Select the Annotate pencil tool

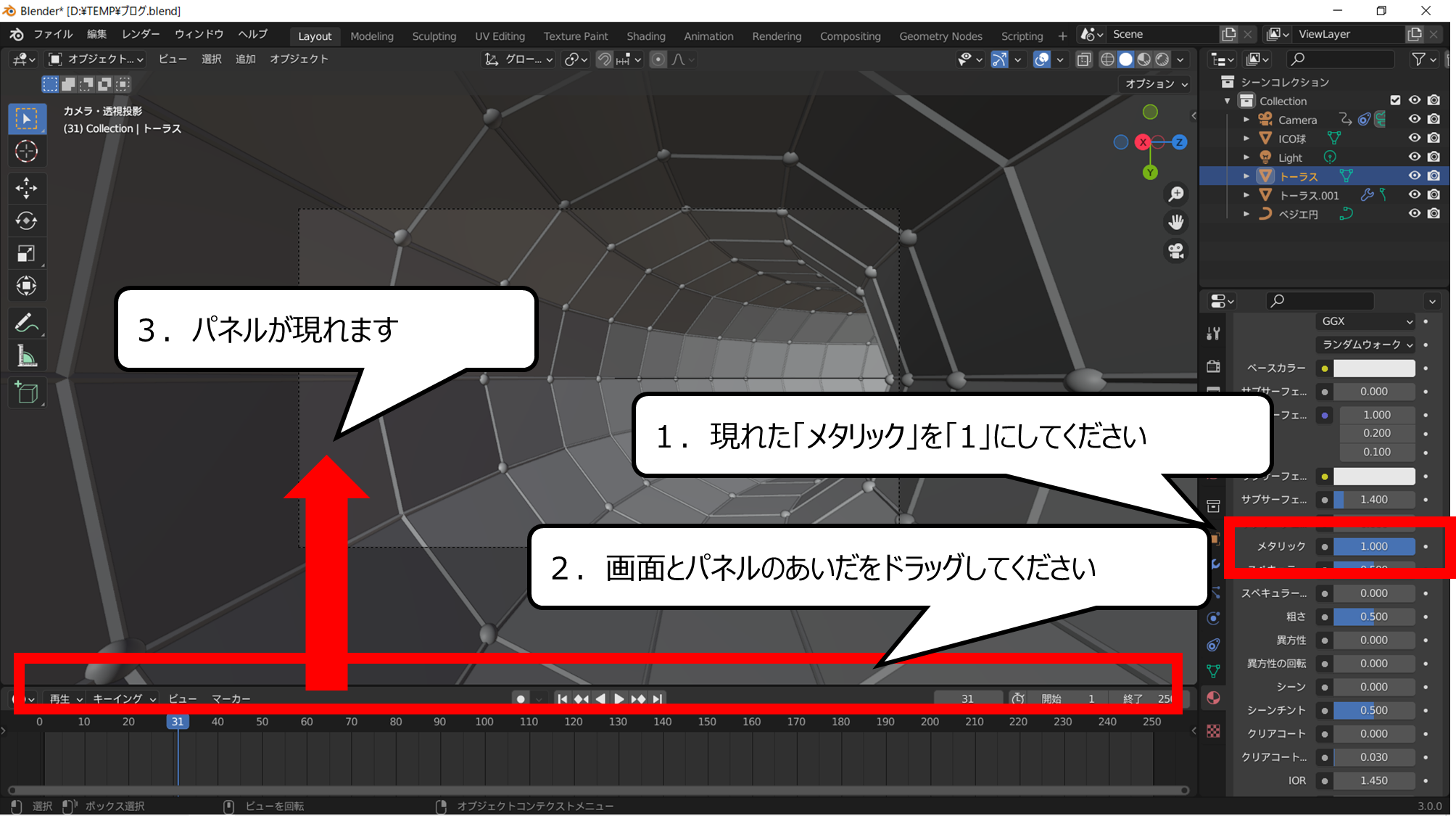click(27, 323)
